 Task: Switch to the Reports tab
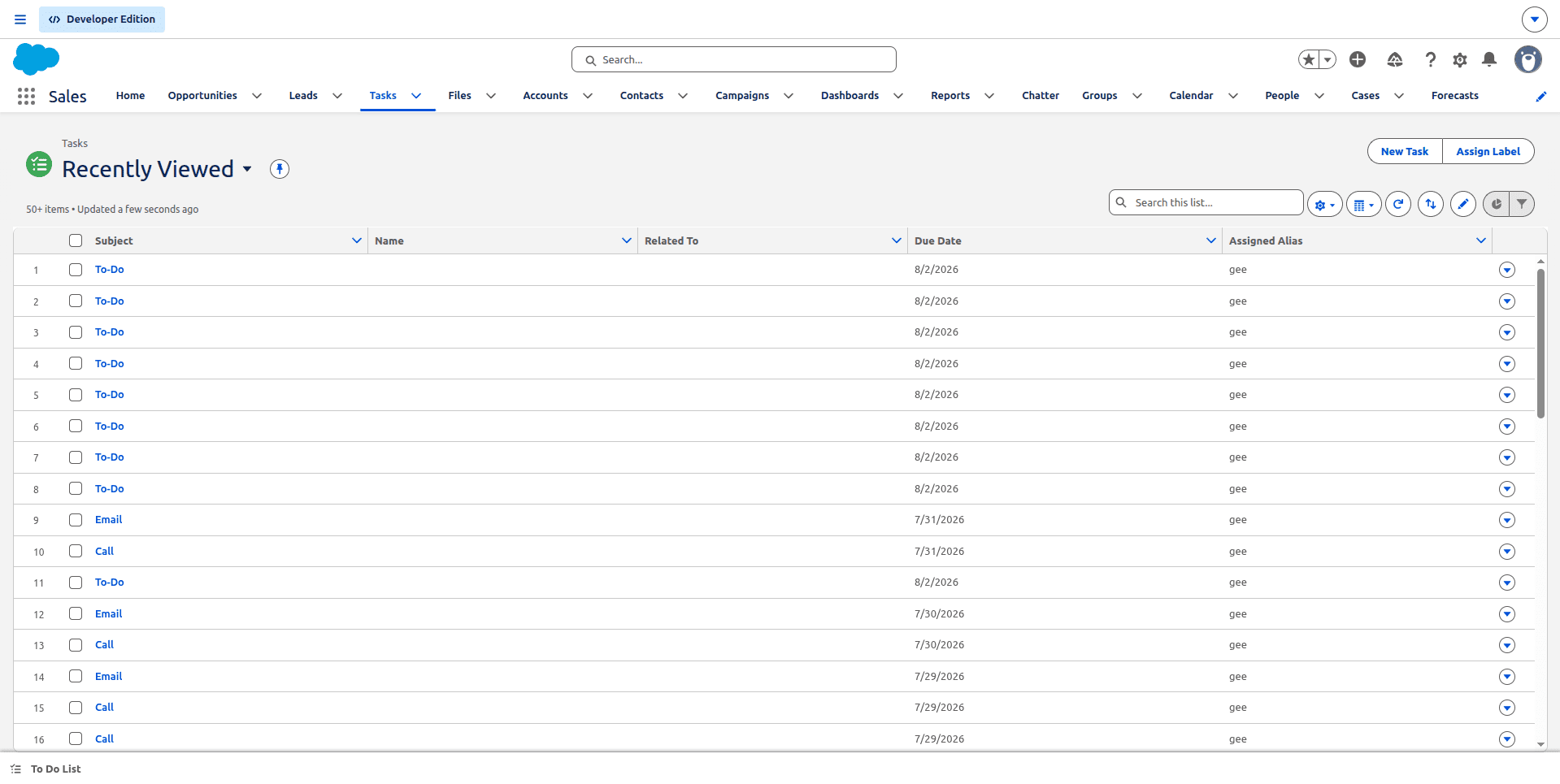point(950,96)
